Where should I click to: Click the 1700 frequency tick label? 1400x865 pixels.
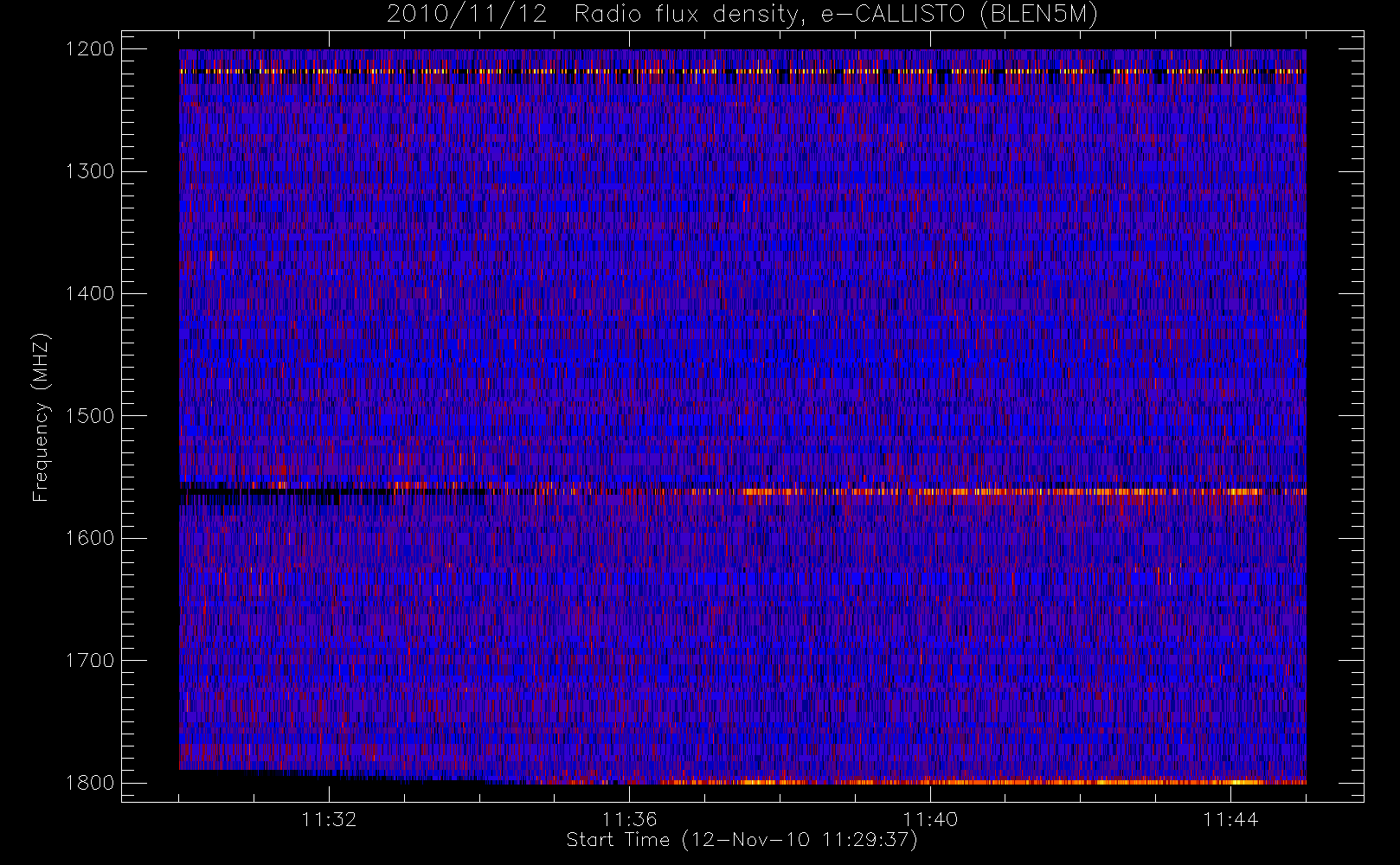coord(90,661)
